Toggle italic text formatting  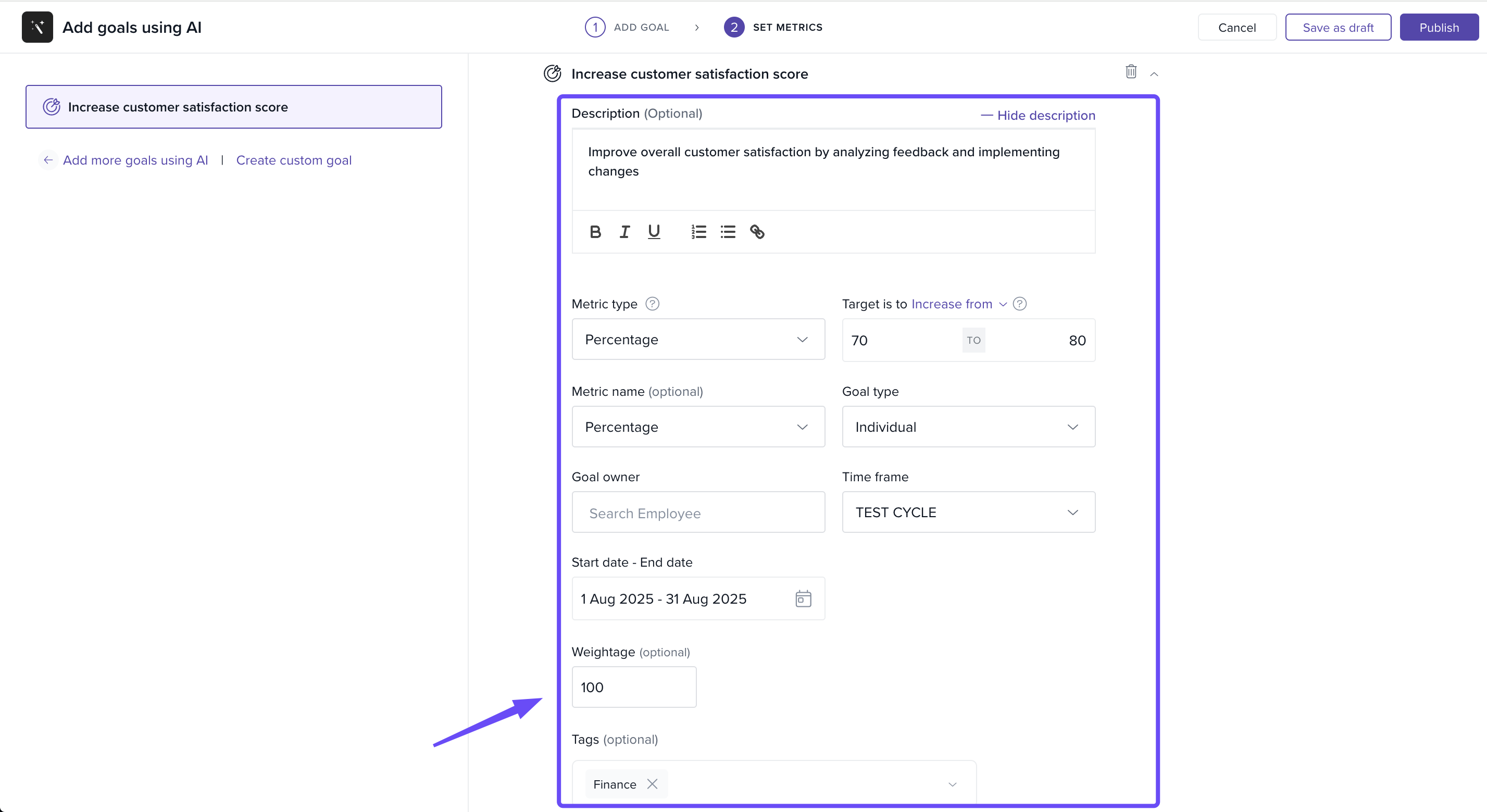click(x=624, y=232)
